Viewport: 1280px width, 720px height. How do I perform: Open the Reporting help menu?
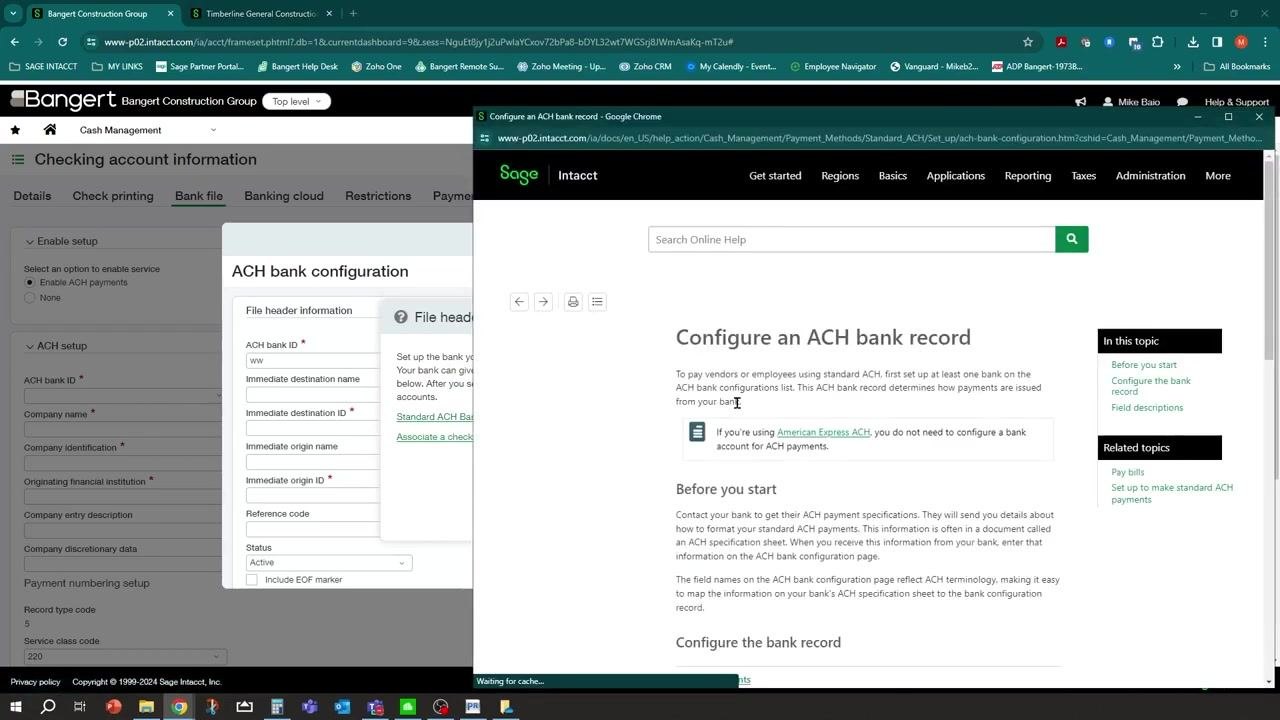pyautogui.click(x=1028, y=176)
